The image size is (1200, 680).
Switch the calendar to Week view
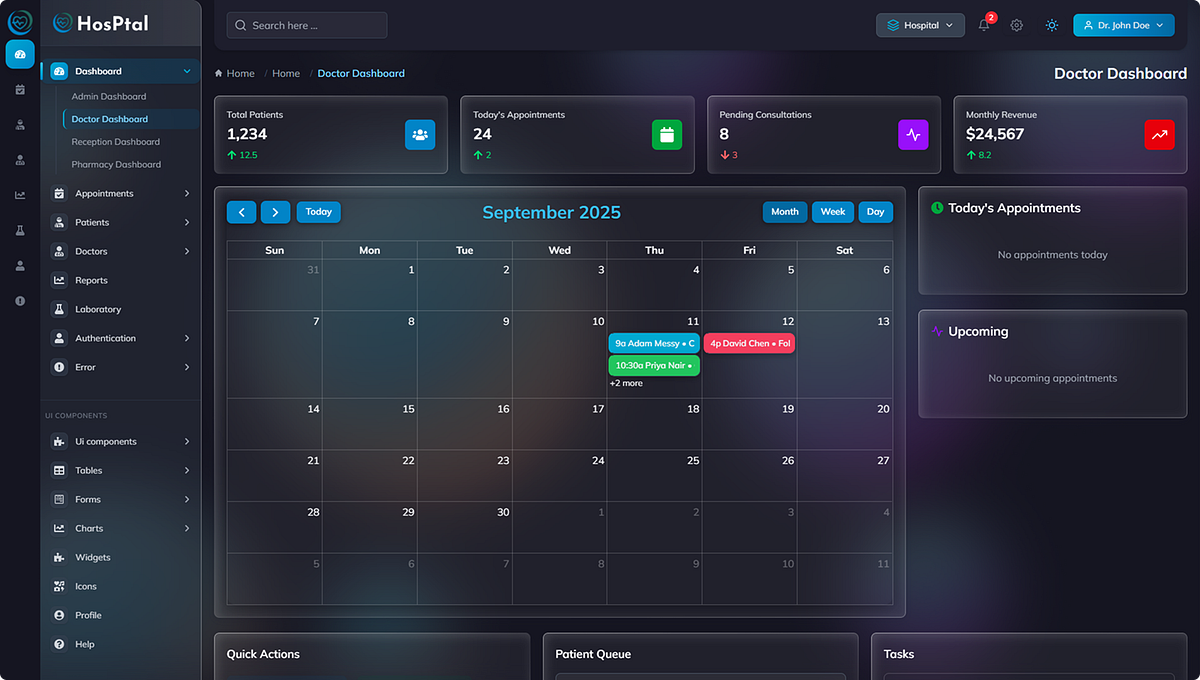pyautogui.click(x=832, y=212)
